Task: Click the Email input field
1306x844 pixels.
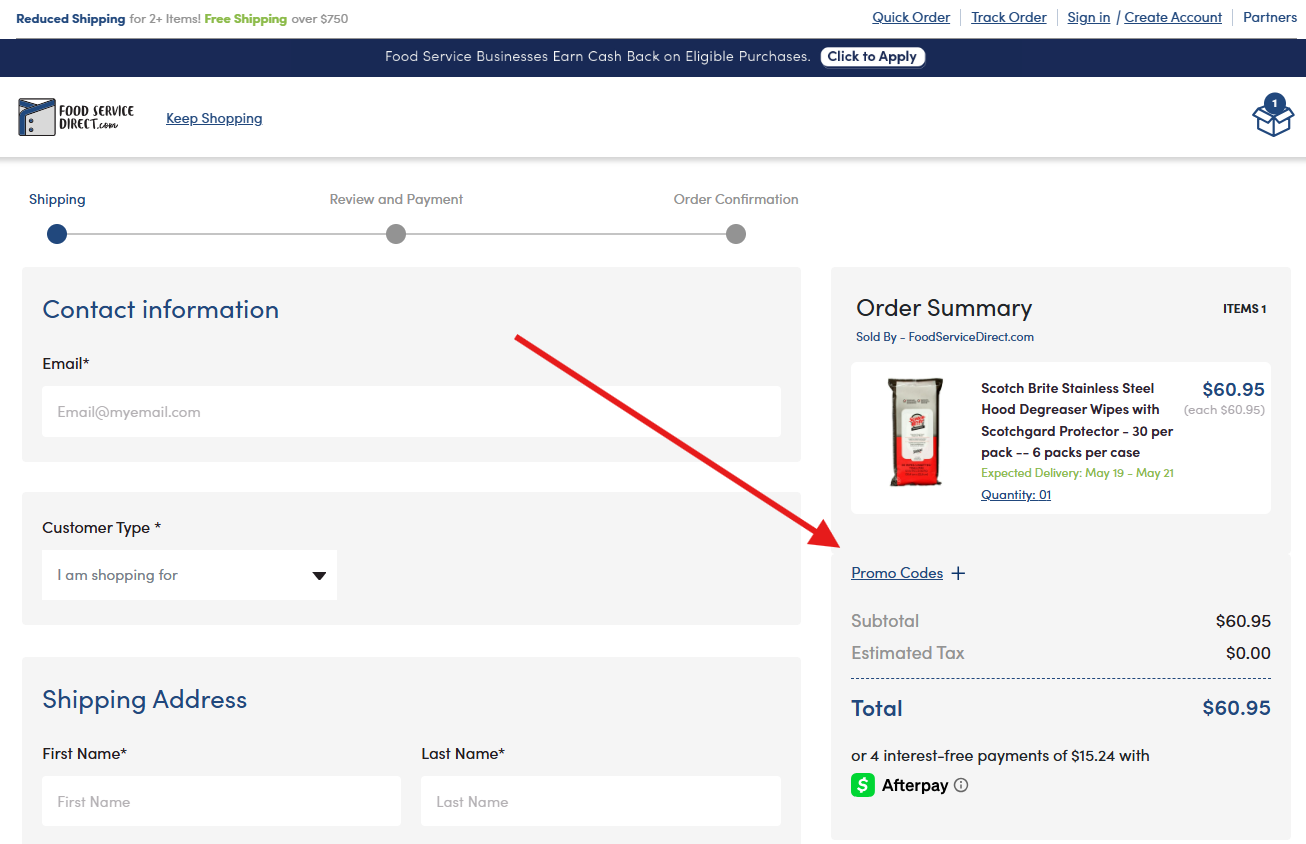Action: tap(410, 411)
